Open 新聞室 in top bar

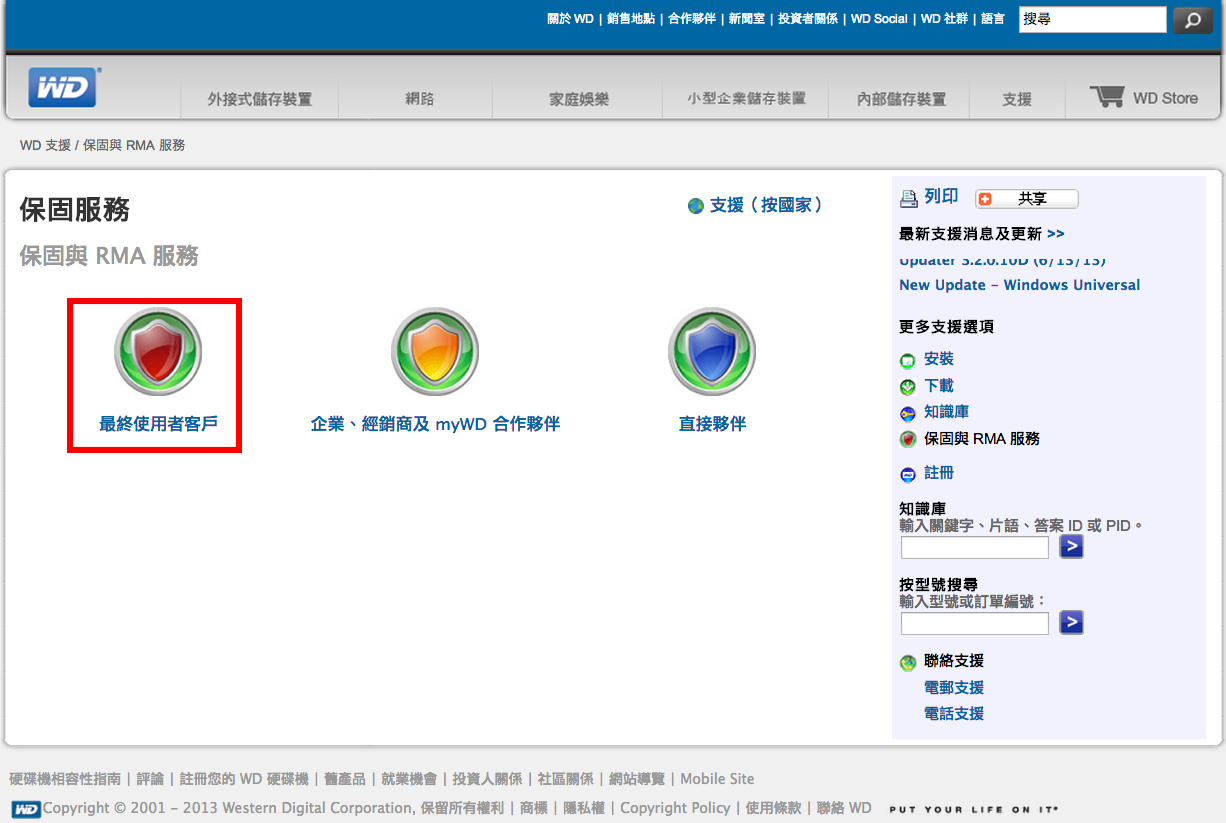pos(747,19)
